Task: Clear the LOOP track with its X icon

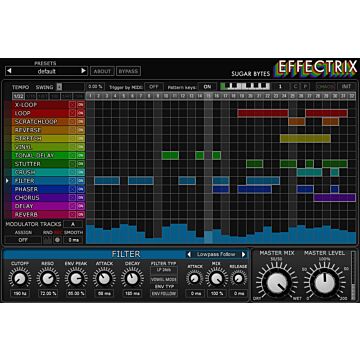Action: pyautogui.click(x=72, y=113)
